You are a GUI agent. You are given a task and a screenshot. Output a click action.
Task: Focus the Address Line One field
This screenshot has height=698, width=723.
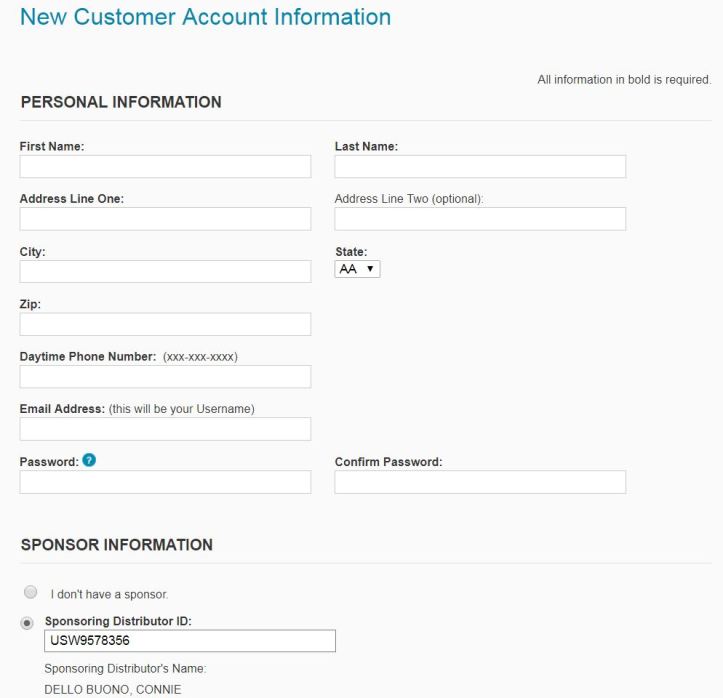(165, 219)
